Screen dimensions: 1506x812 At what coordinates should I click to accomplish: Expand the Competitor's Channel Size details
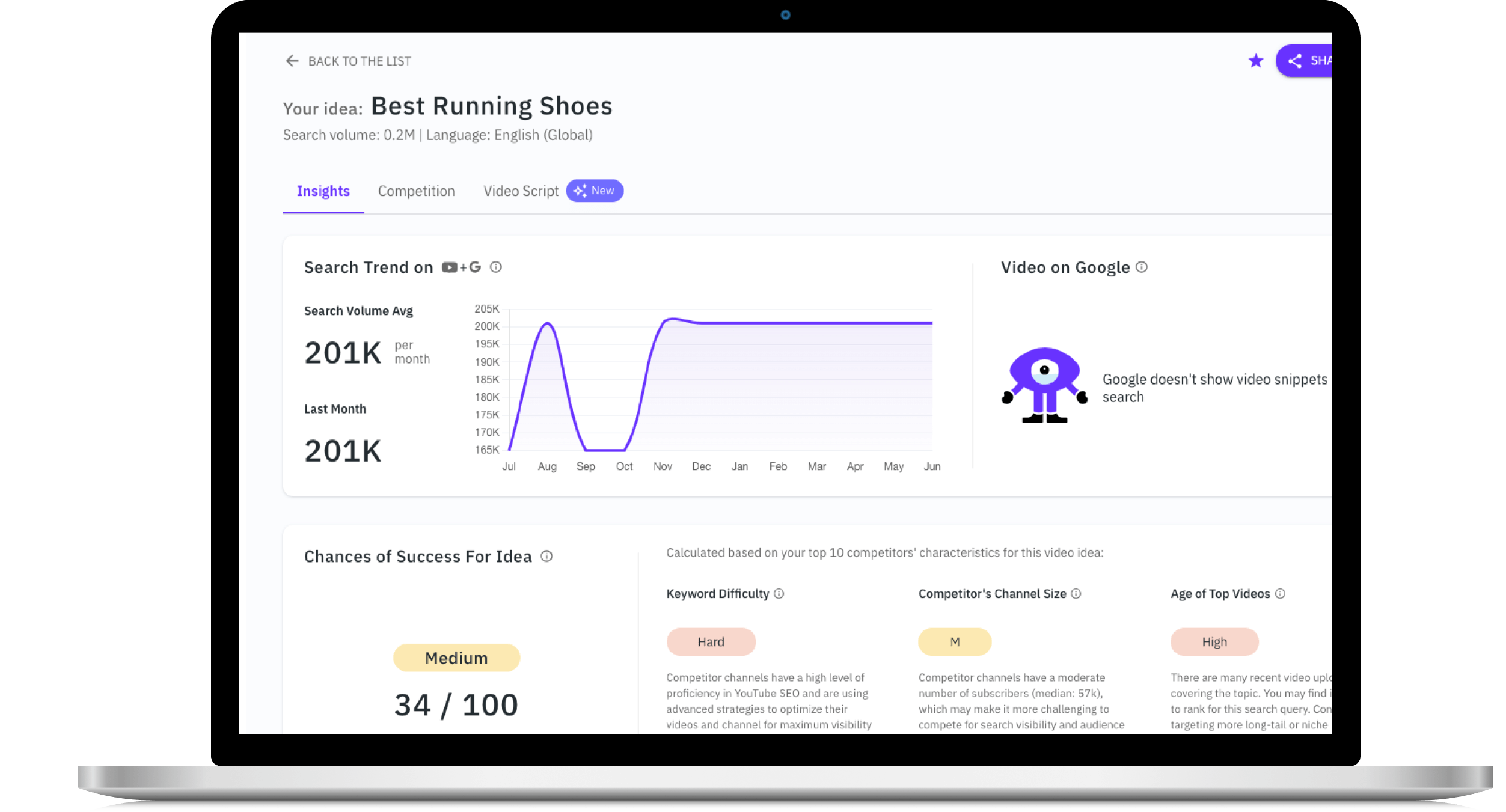pos(1076,594)
